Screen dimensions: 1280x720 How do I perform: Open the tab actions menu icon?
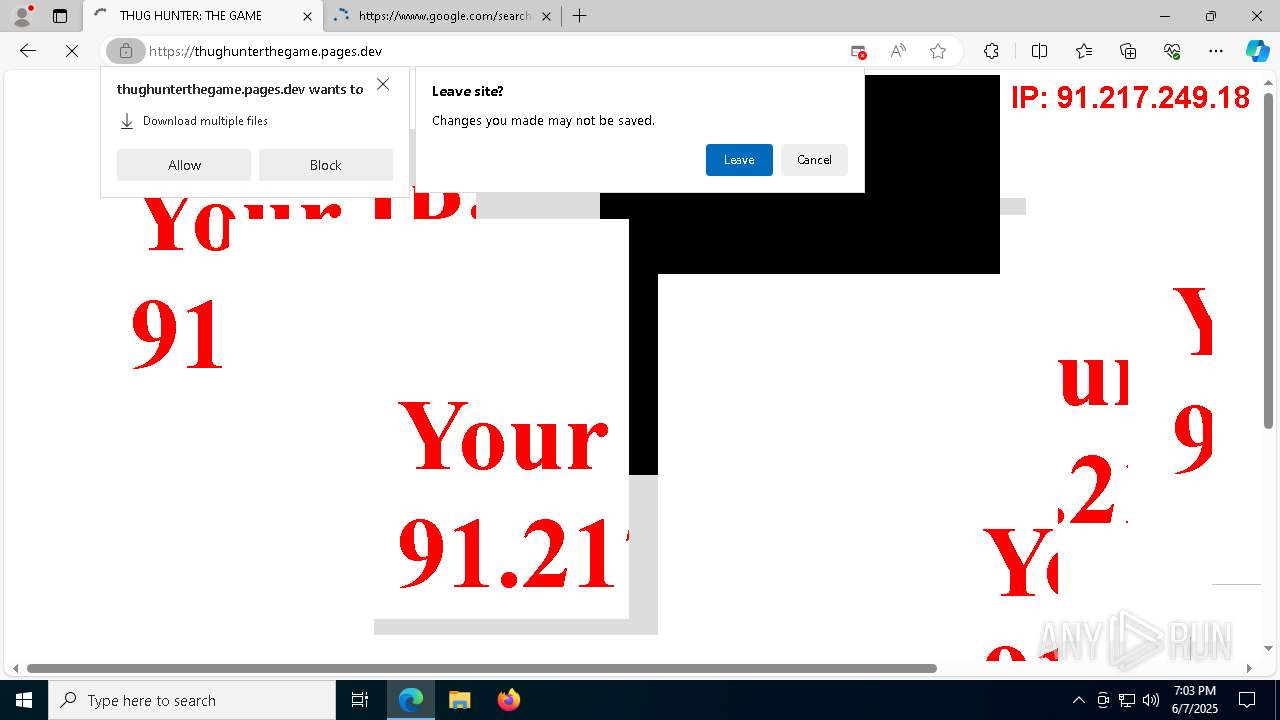click(60, 16)
